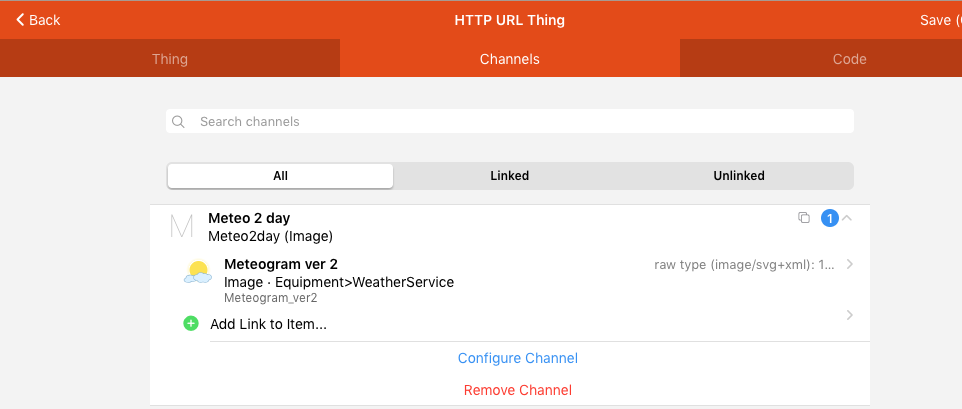Click the chevron on the Add Link row
962x409 pixels.
tap(849, 315)
